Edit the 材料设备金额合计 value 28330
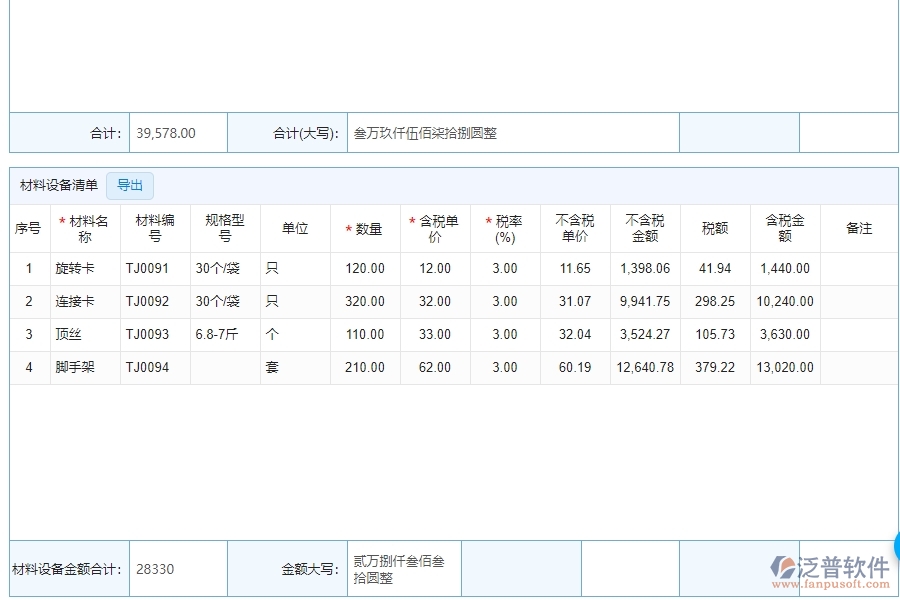Screen dimensions: 900x600 pyautogui.click(x=178, y=568)
